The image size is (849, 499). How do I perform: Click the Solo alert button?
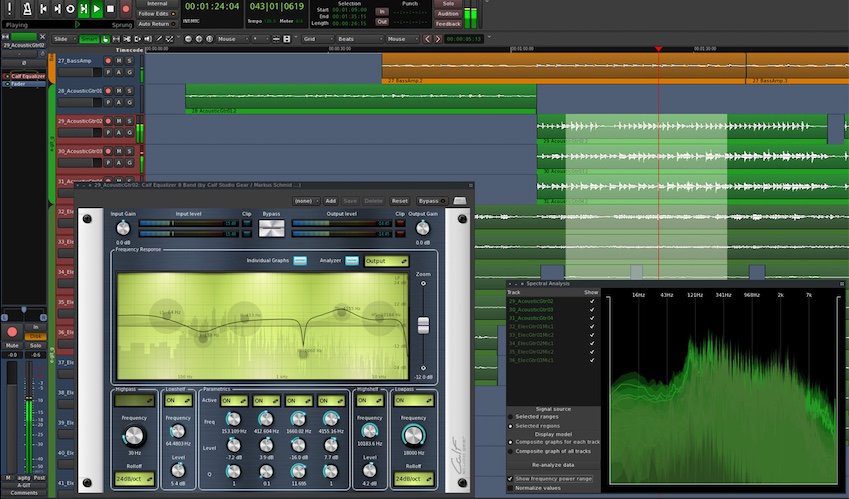point(448,3)
